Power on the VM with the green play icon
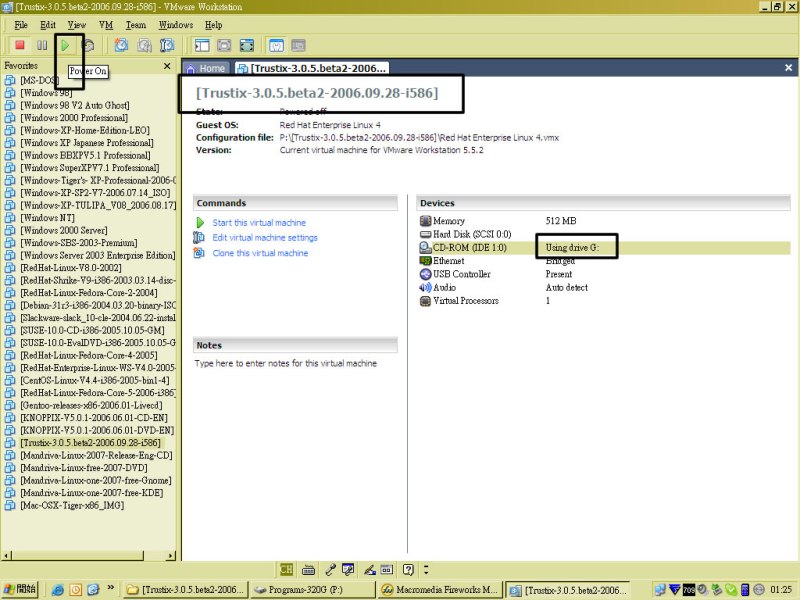The height and width of the screenshot is (600, 800). [x=65, y=45]
